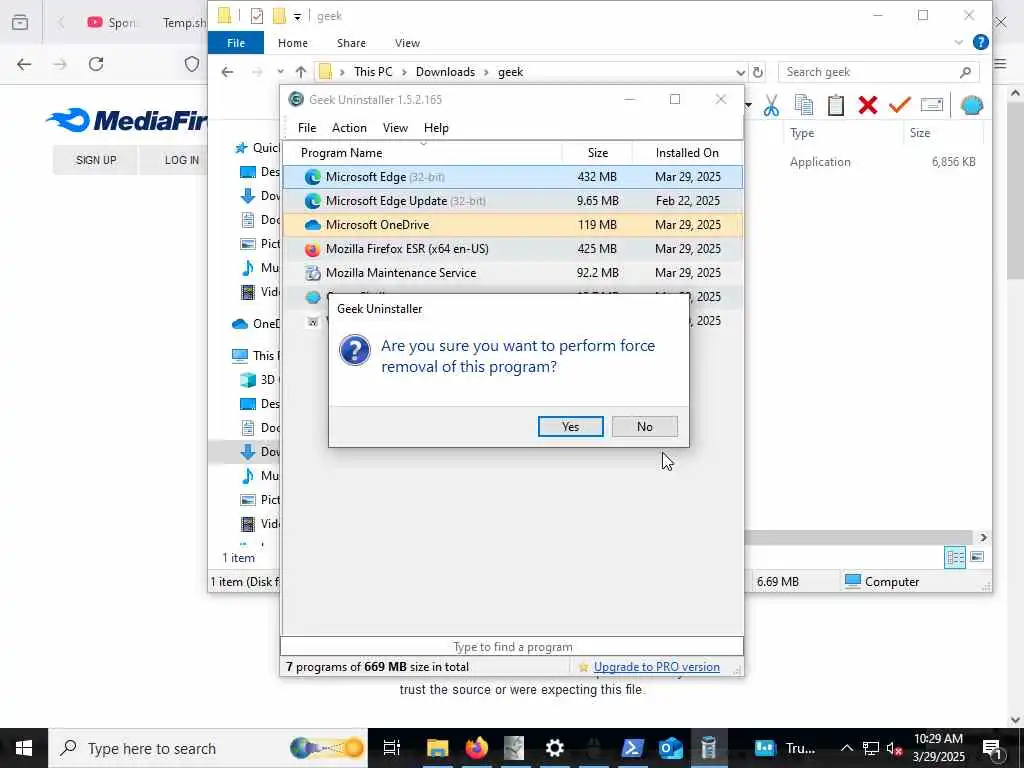Screen dimensions: 1024x768
Task: Select Microsoft Edge program row
Action: (x=512, y=177)
